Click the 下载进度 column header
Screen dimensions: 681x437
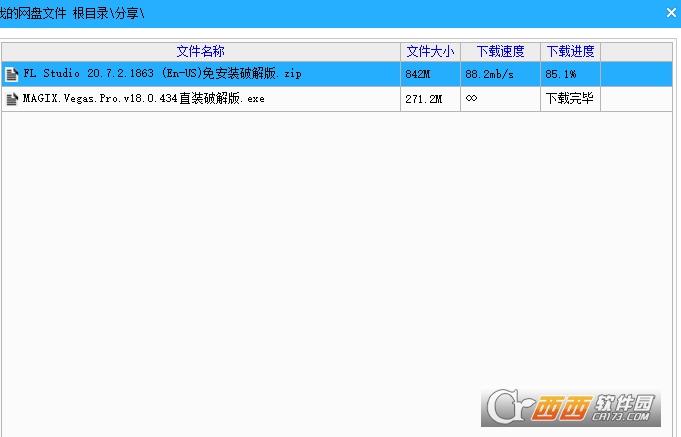570,52
